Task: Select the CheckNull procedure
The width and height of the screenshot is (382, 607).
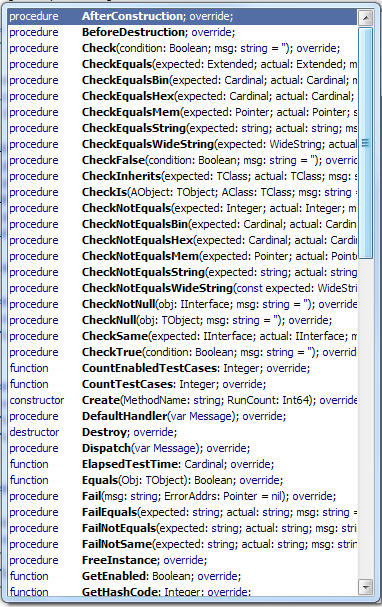Action: tap(182, 320)
